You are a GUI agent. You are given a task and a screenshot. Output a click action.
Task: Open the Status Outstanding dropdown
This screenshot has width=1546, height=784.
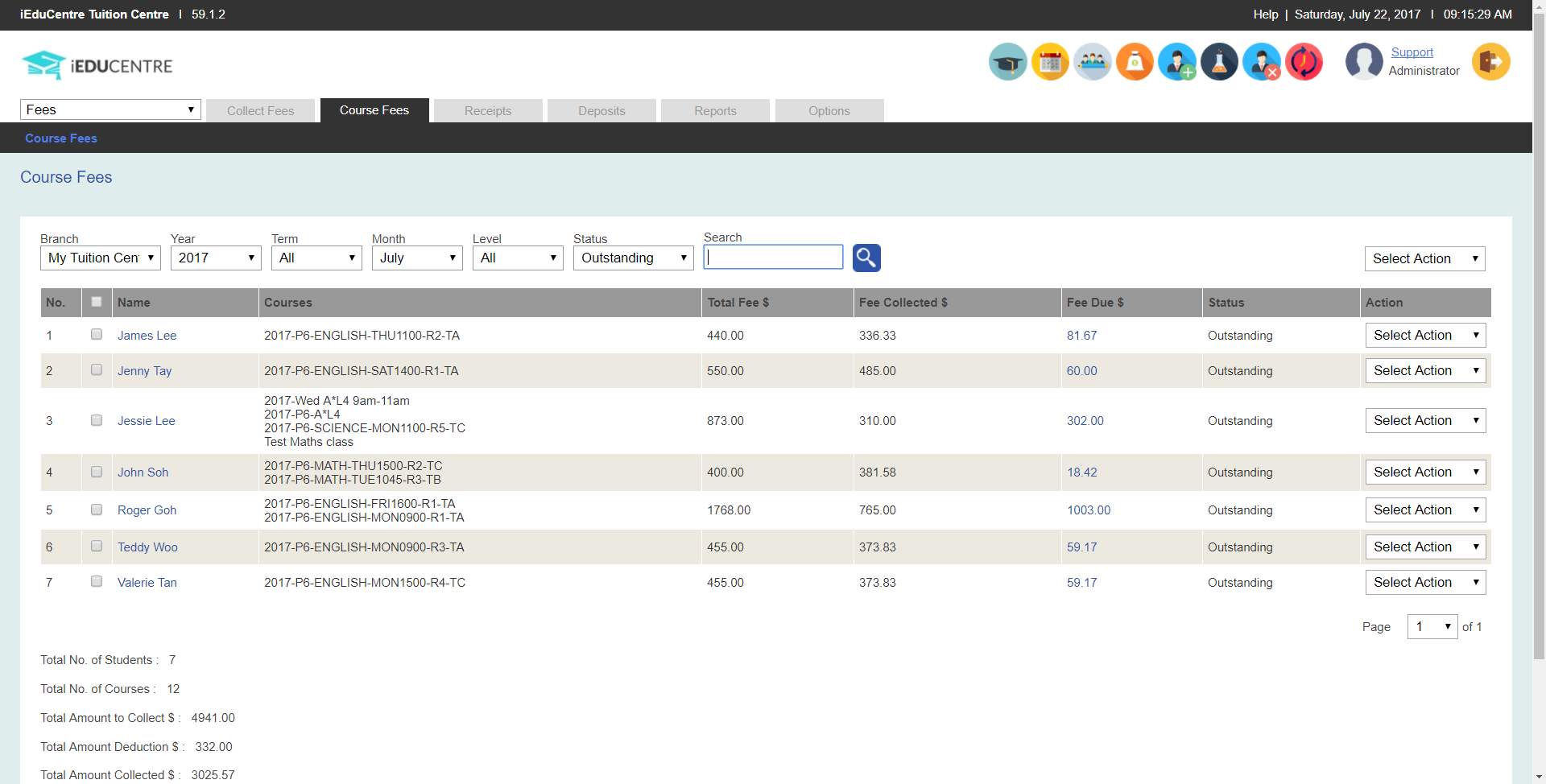[x=634, y=258]
